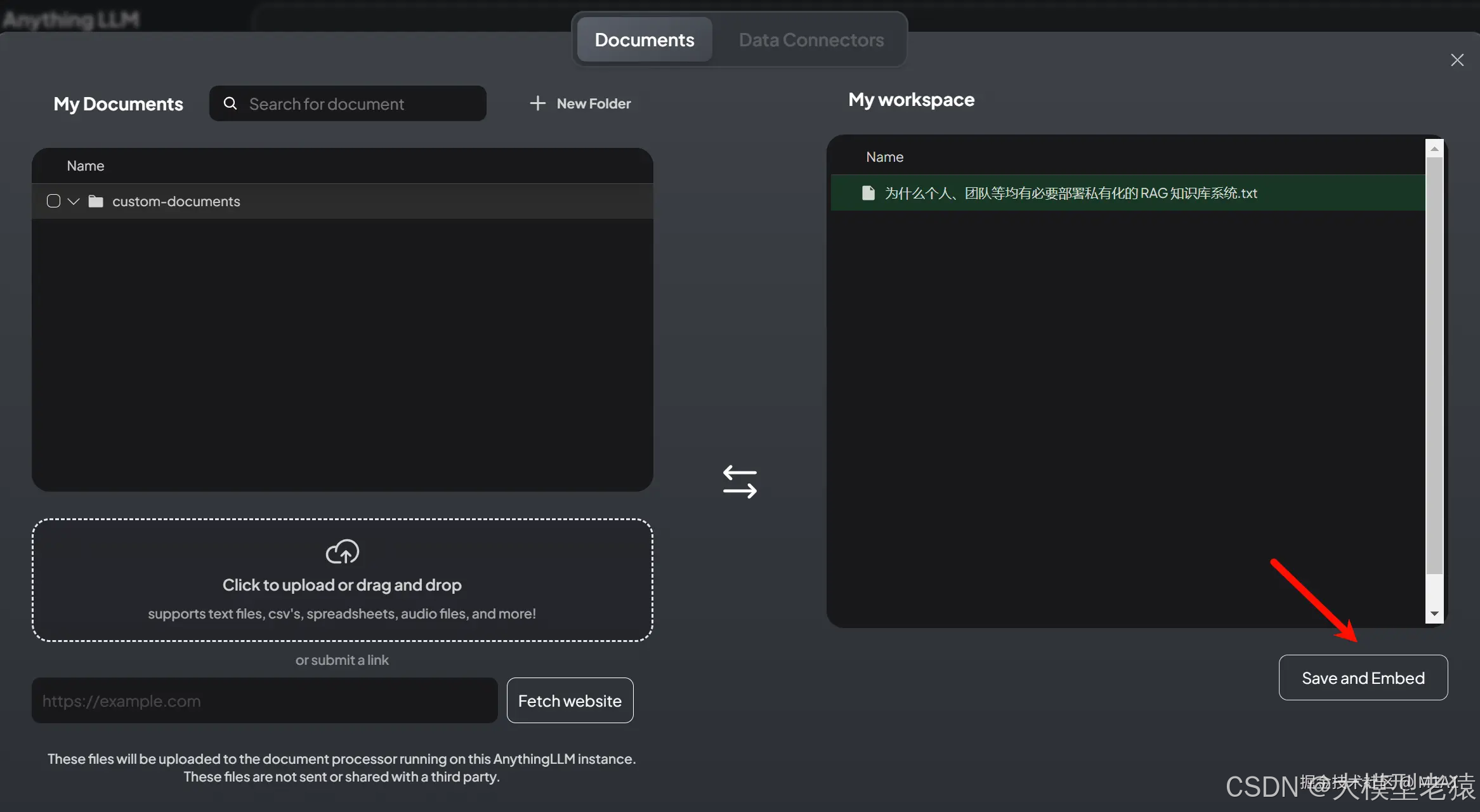Click the custom-documents folder icon
The height and width of the screenshot is (812, 1480).
pos(96,201)
